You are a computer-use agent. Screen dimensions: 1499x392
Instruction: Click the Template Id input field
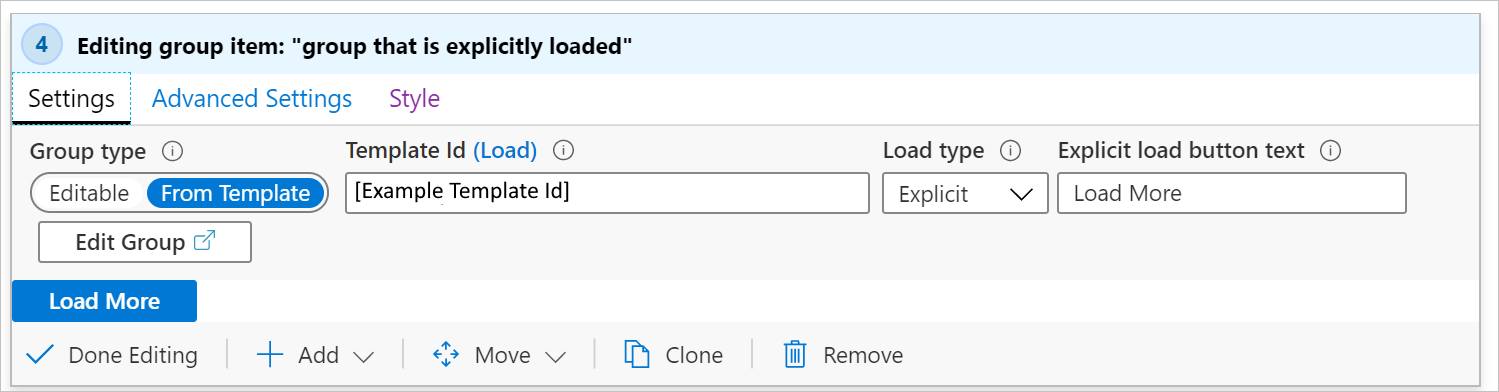point(607,193)
